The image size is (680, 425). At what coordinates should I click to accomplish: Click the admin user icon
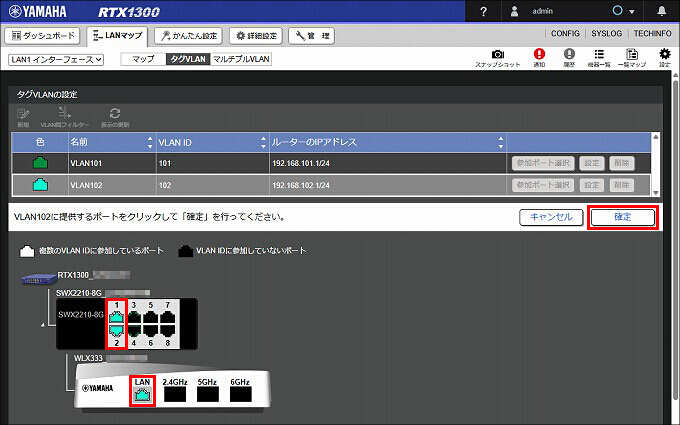(514, 11)
